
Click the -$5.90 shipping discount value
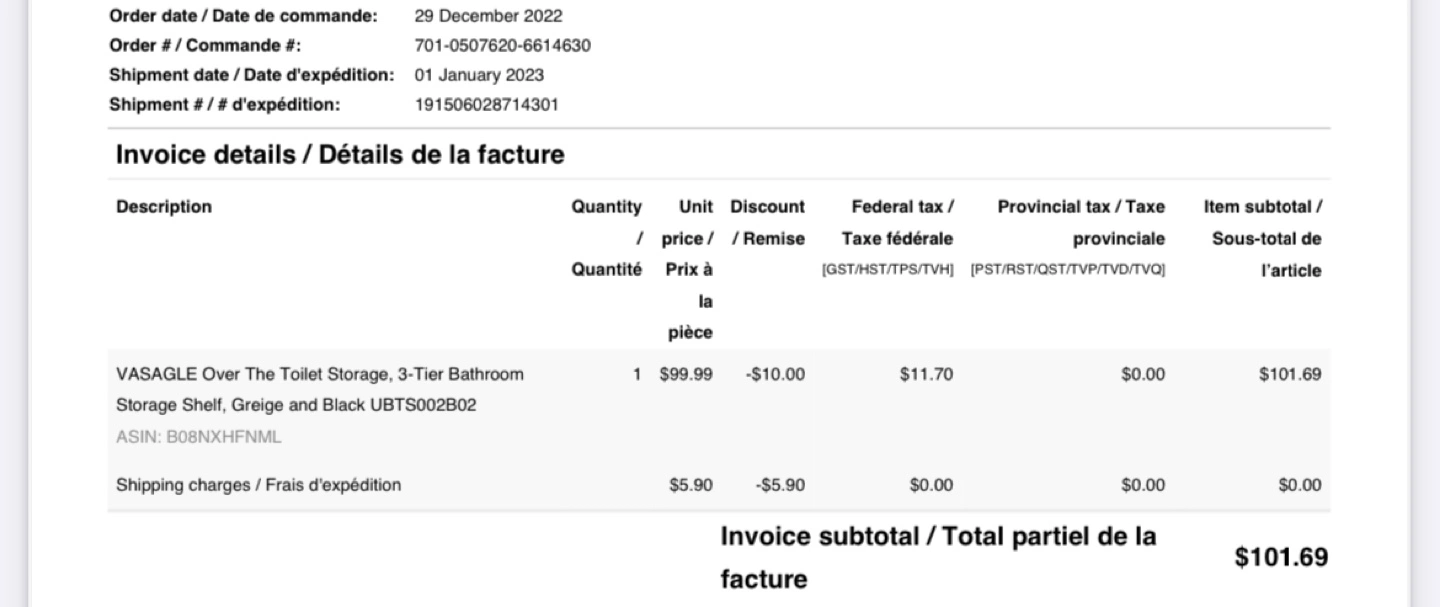coord(781,486)
